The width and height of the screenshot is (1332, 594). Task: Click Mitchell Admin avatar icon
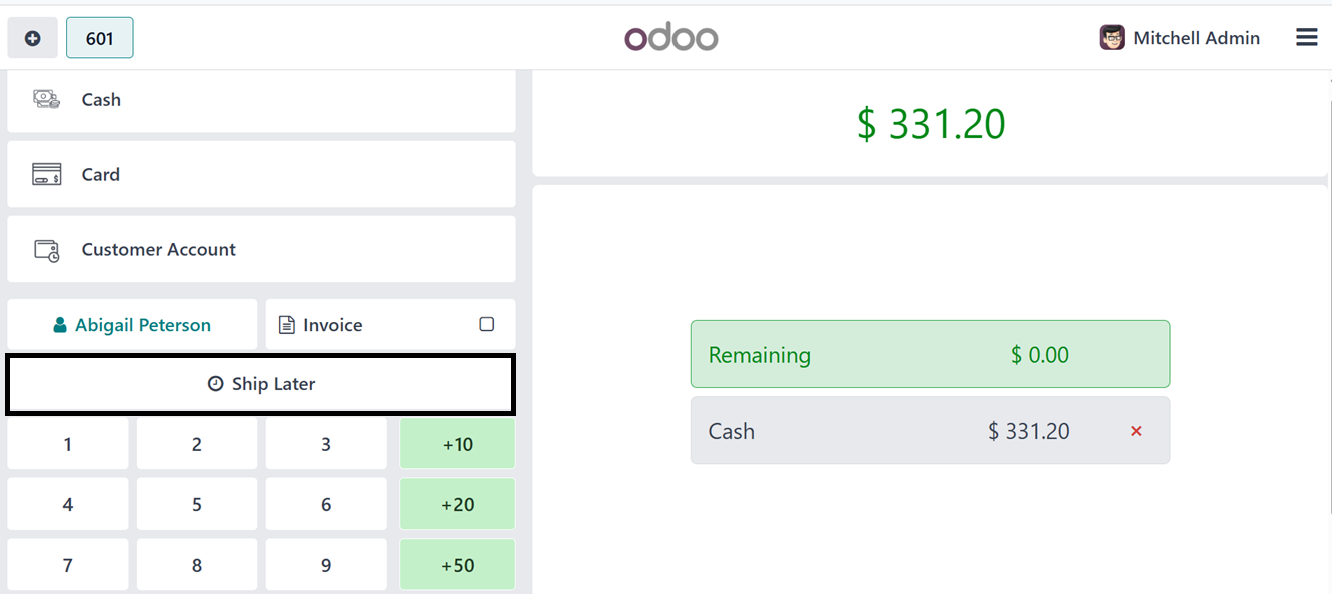tap(1112, 38)
